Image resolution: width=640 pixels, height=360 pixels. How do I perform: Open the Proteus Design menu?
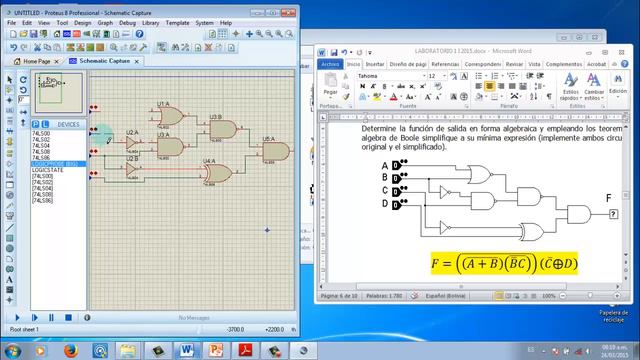[82, 23]
